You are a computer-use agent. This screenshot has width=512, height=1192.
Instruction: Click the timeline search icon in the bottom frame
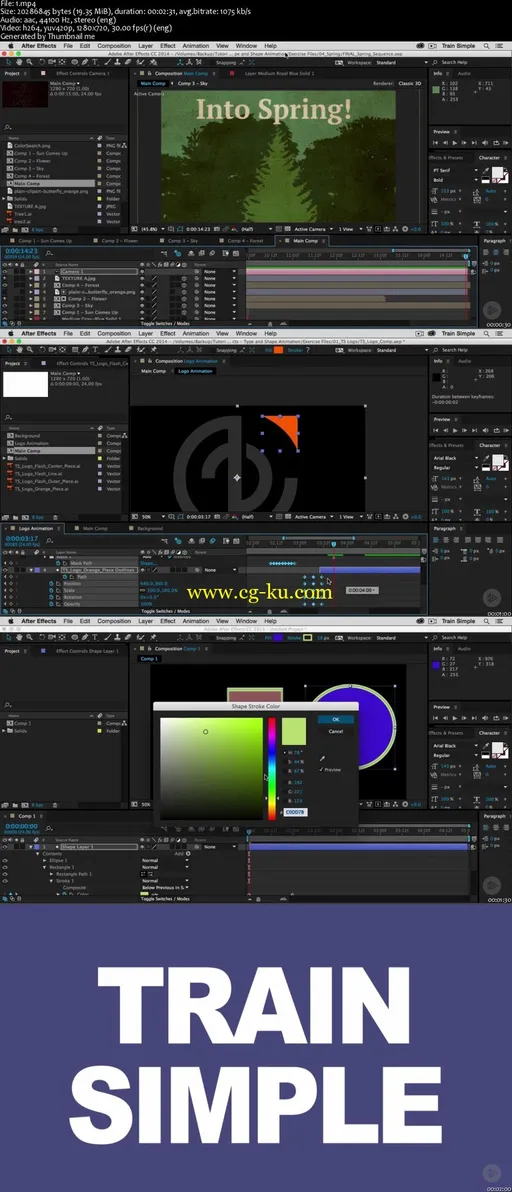49,827
